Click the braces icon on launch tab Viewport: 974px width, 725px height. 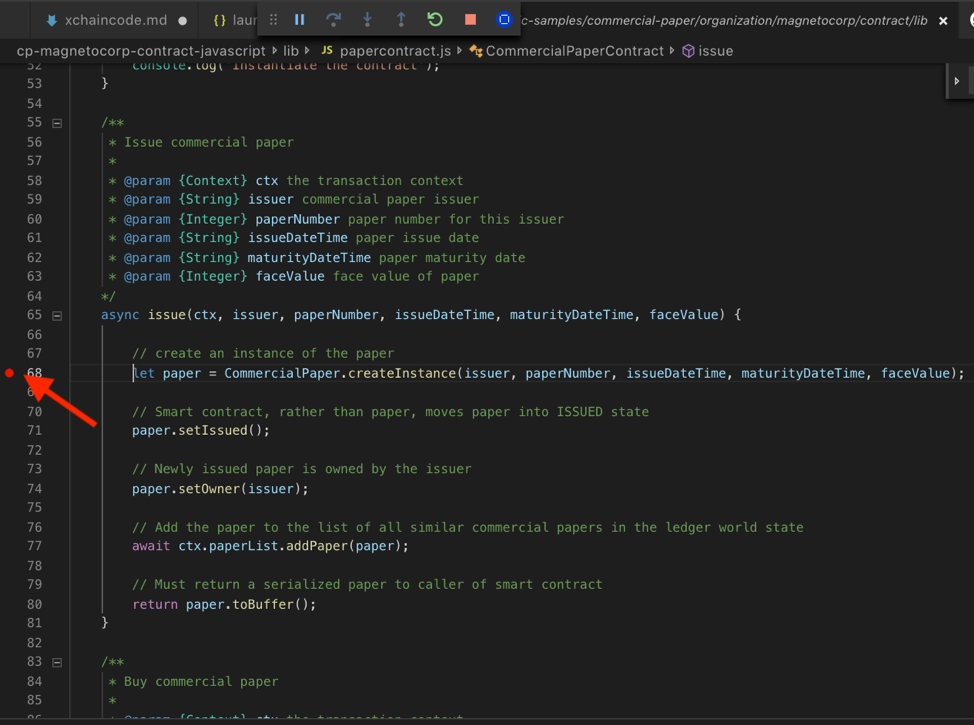(219, 20)
